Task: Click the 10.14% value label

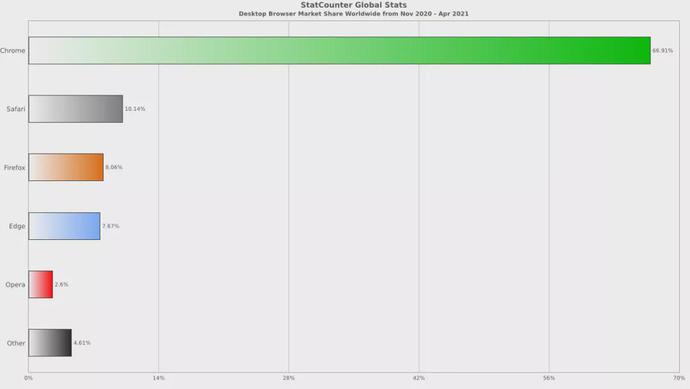Action: [135, 109]
